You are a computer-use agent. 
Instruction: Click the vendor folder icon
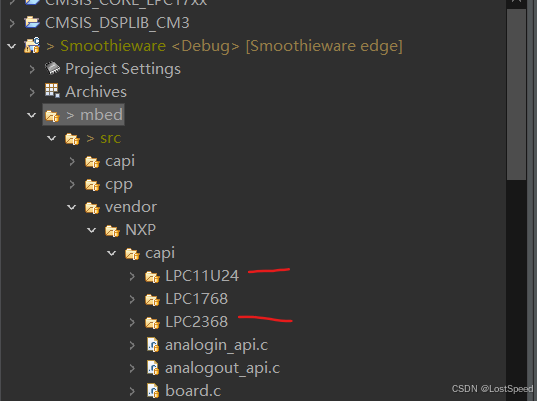coord(92,208)
